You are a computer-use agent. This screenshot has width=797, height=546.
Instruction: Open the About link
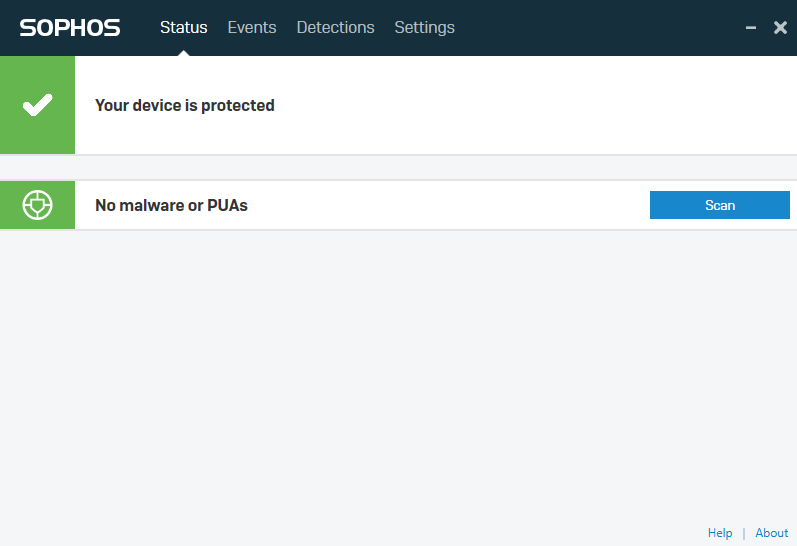coord(772,533)
